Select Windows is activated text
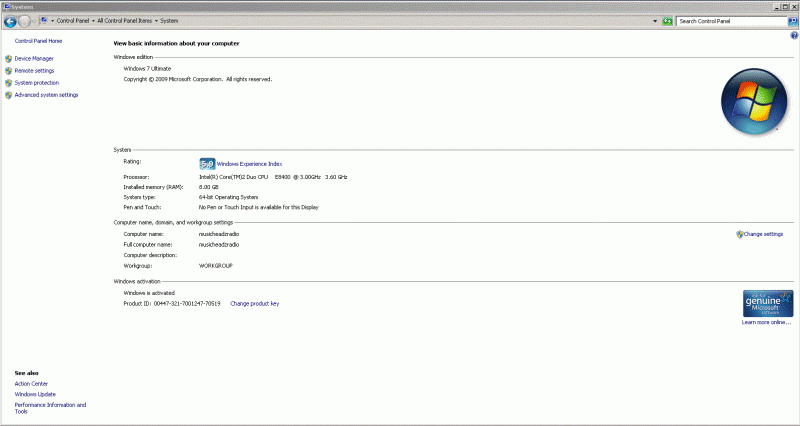This screenshot has height=426, width=800. [x=149, y=293]
